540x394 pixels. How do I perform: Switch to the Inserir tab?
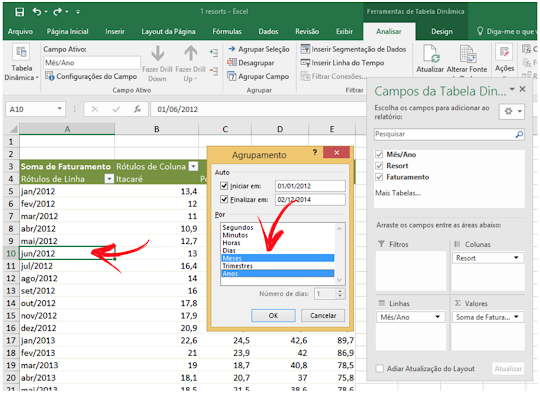click(115, 31)
